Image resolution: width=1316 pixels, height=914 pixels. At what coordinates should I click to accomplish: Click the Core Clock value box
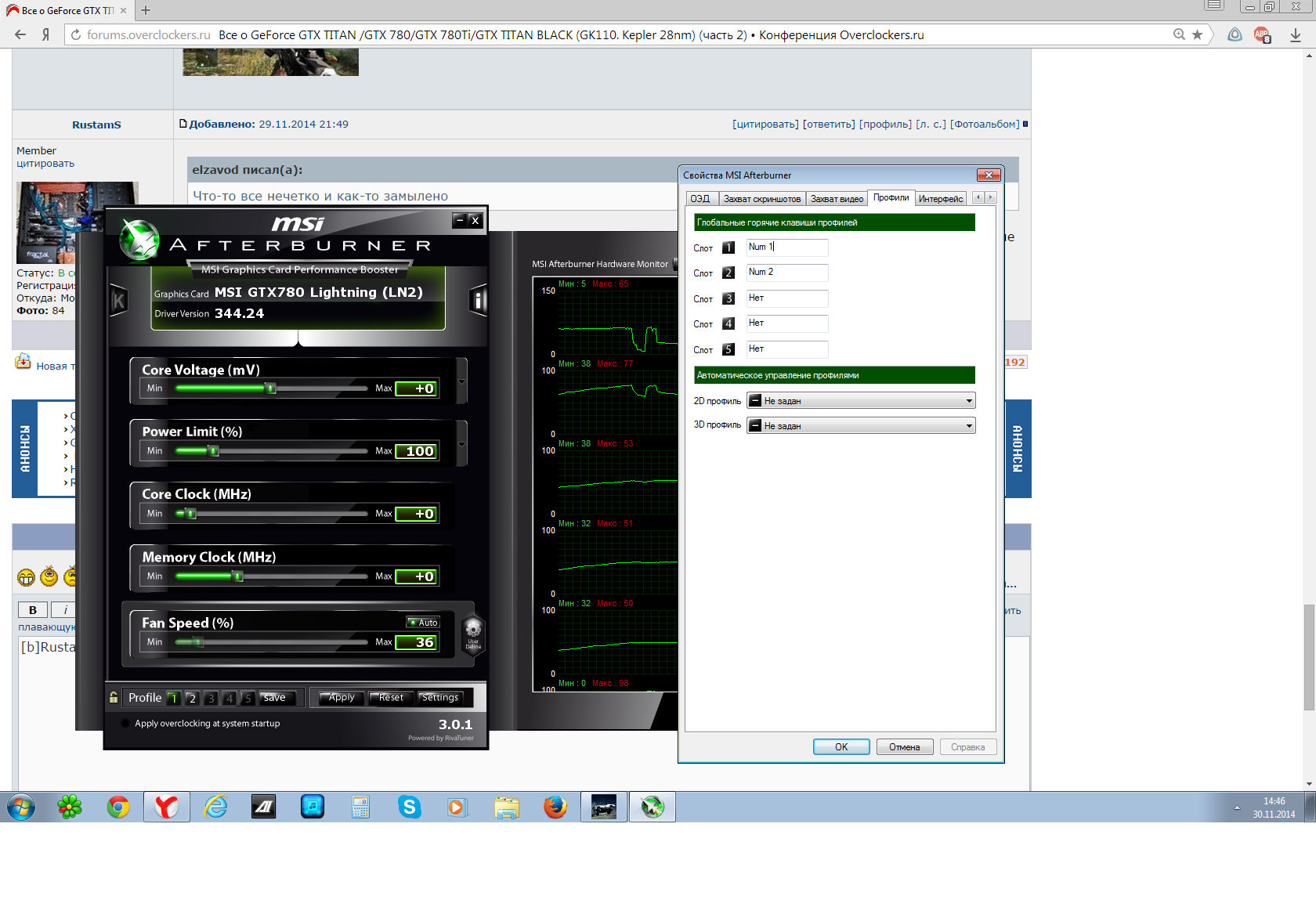coord(416,514)
